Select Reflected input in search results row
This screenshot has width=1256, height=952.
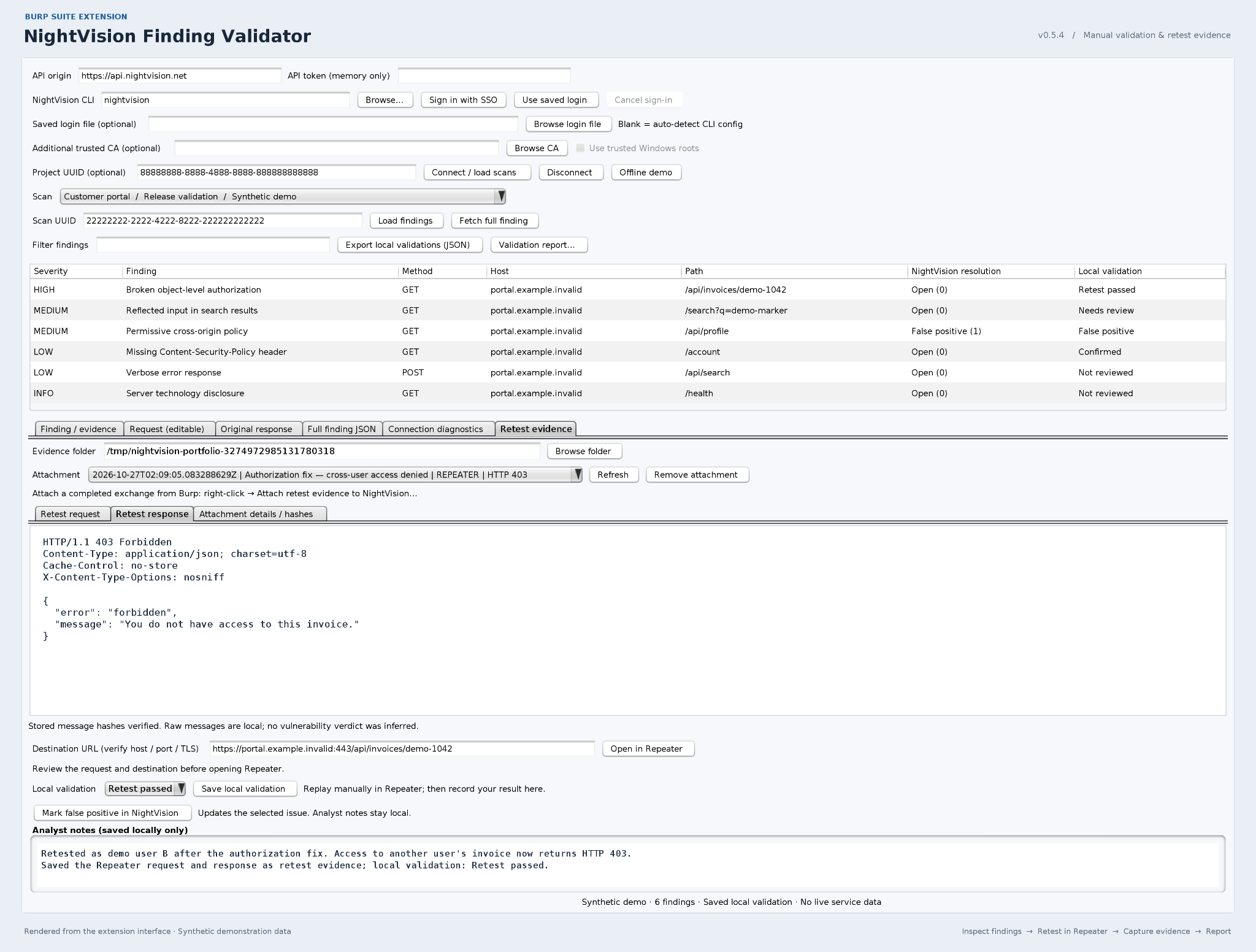tap(627, 310)
